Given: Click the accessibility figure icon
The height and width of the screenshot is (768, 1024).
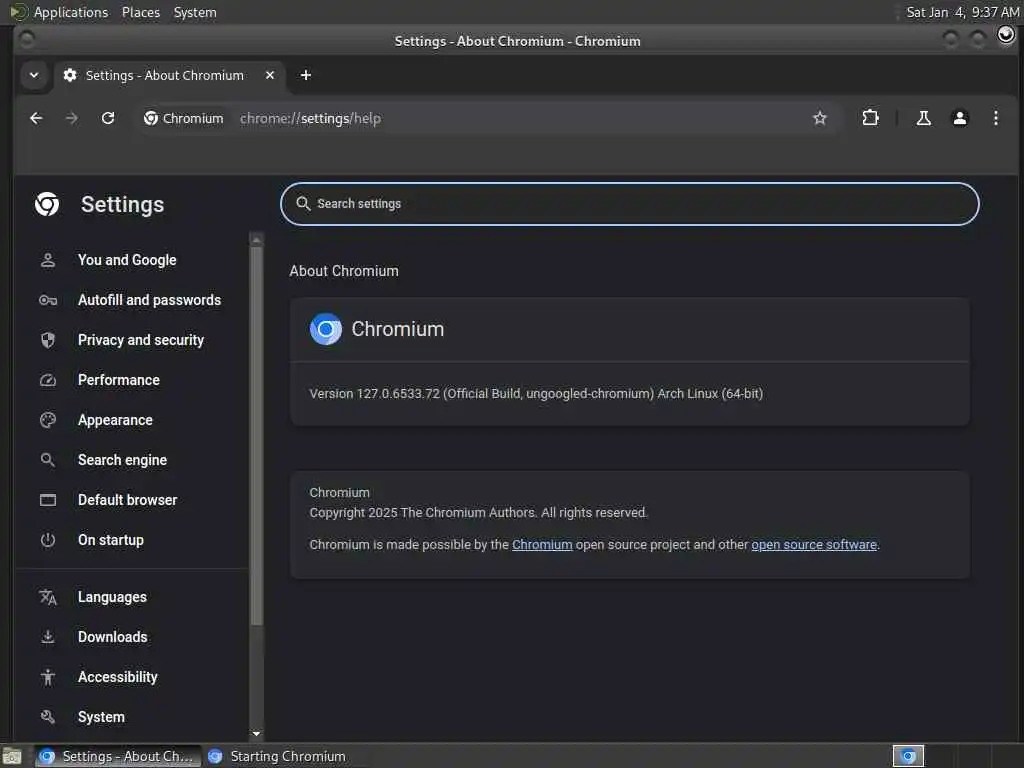Looking at the screenshot, I should coord(48,677).
